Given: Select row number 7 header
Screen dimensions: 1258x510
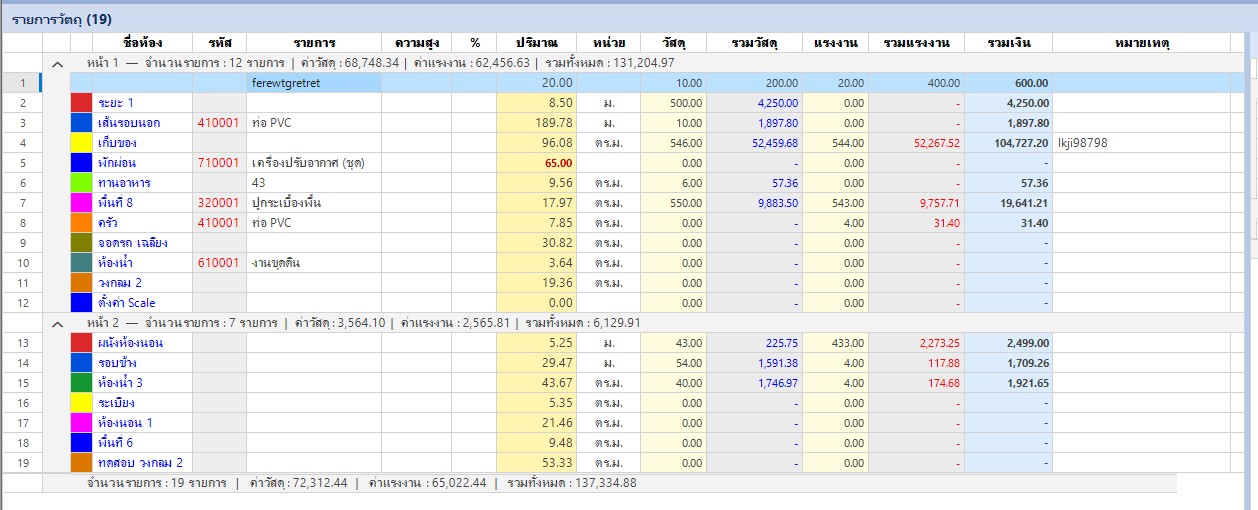Looking at the screenshot, I should point(22,203).
